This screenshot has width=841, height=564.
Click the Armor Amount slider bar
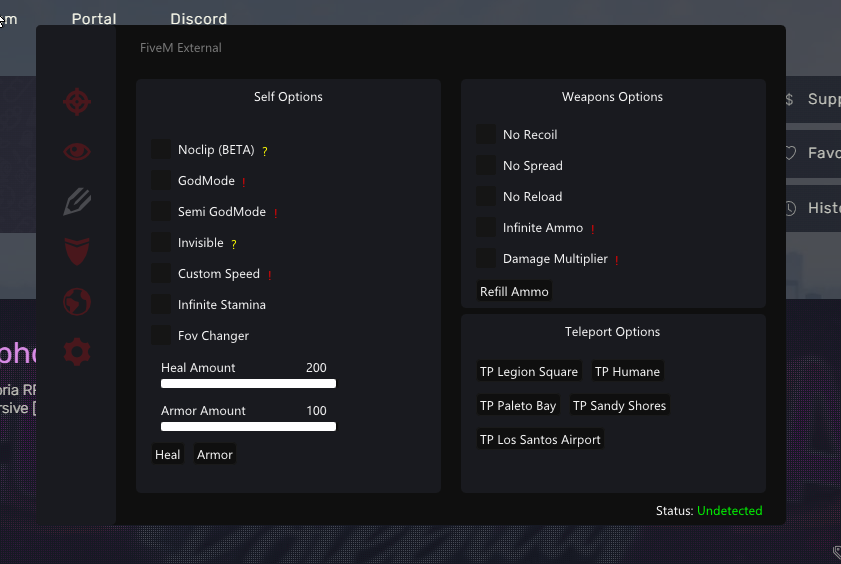248,426
